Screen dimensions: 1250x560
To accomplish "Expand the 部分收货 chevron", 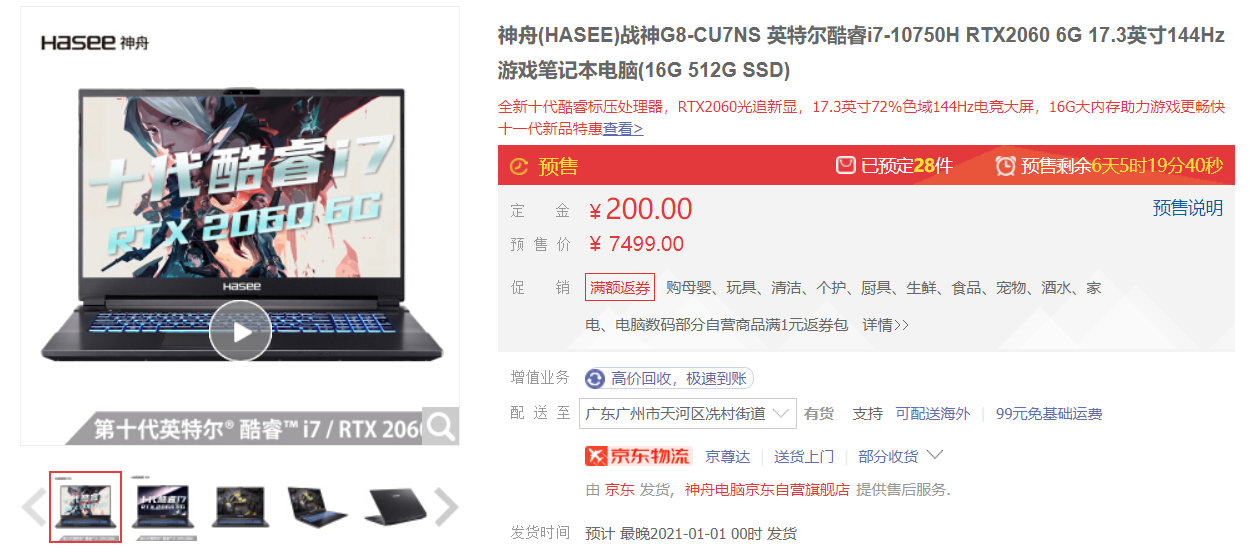I will click(x=935, y=455).
